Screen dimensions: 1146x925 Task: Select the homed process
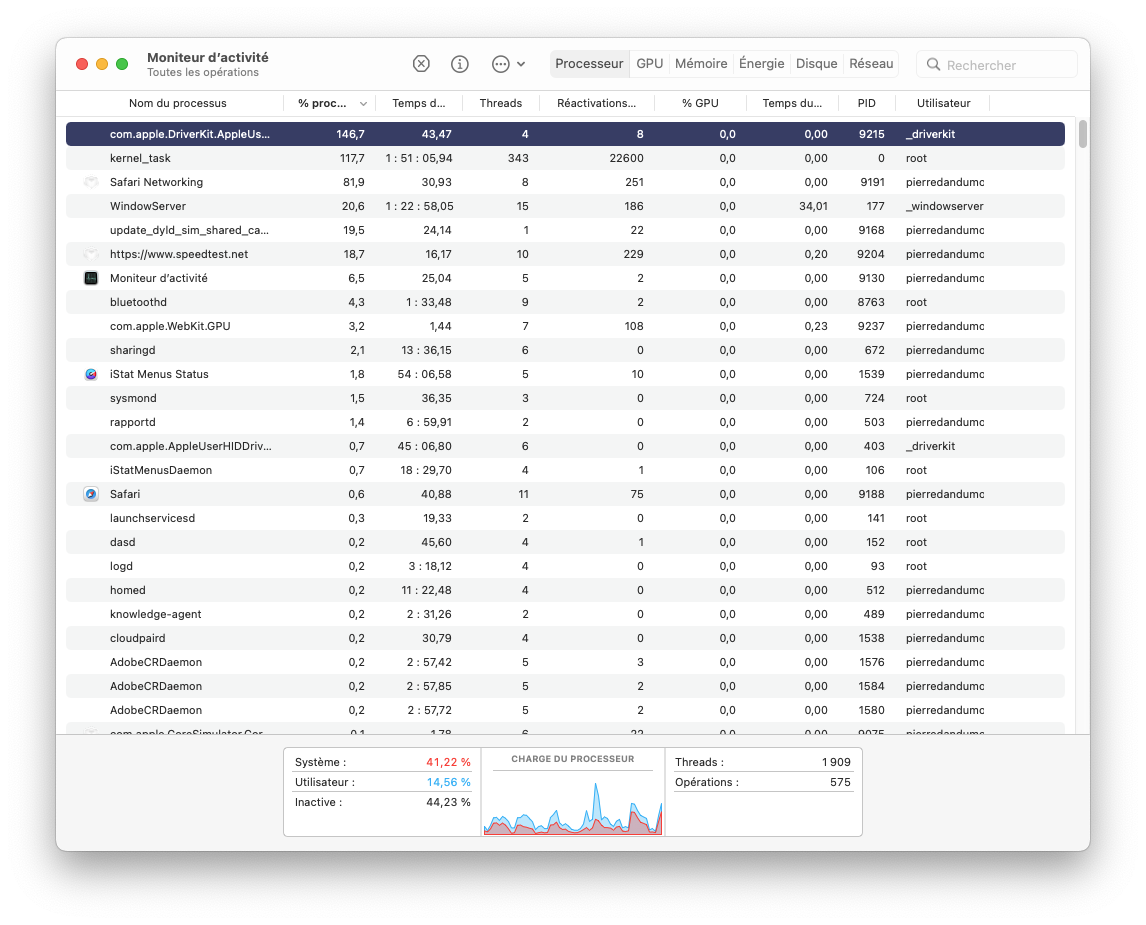tap(565, 590)
